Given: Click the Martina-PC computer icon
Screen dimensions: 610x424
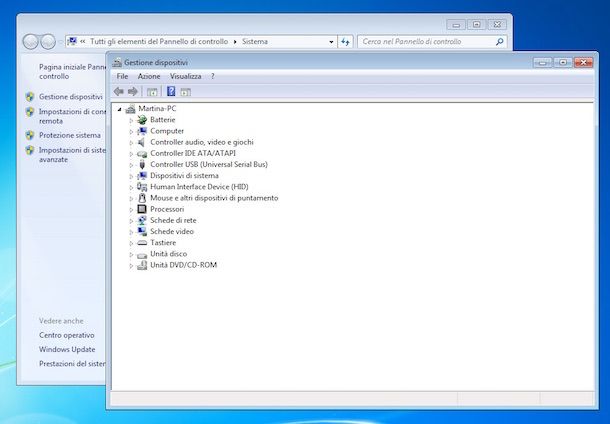Looking at the screenshot, I should point(130,109).
